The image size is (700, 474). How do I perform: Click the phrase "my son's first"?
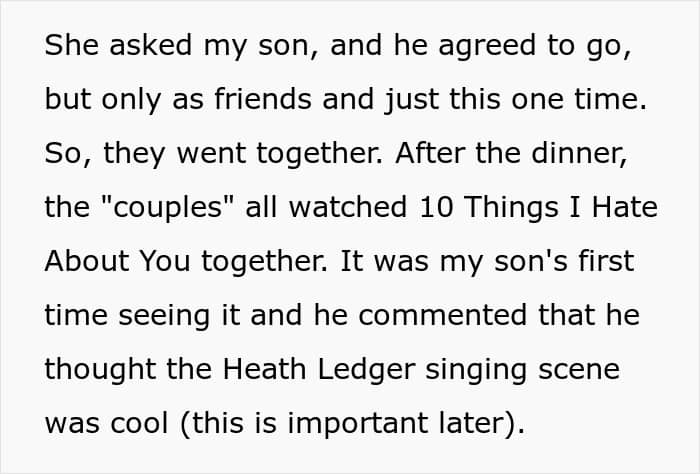(x=545, y=261)
